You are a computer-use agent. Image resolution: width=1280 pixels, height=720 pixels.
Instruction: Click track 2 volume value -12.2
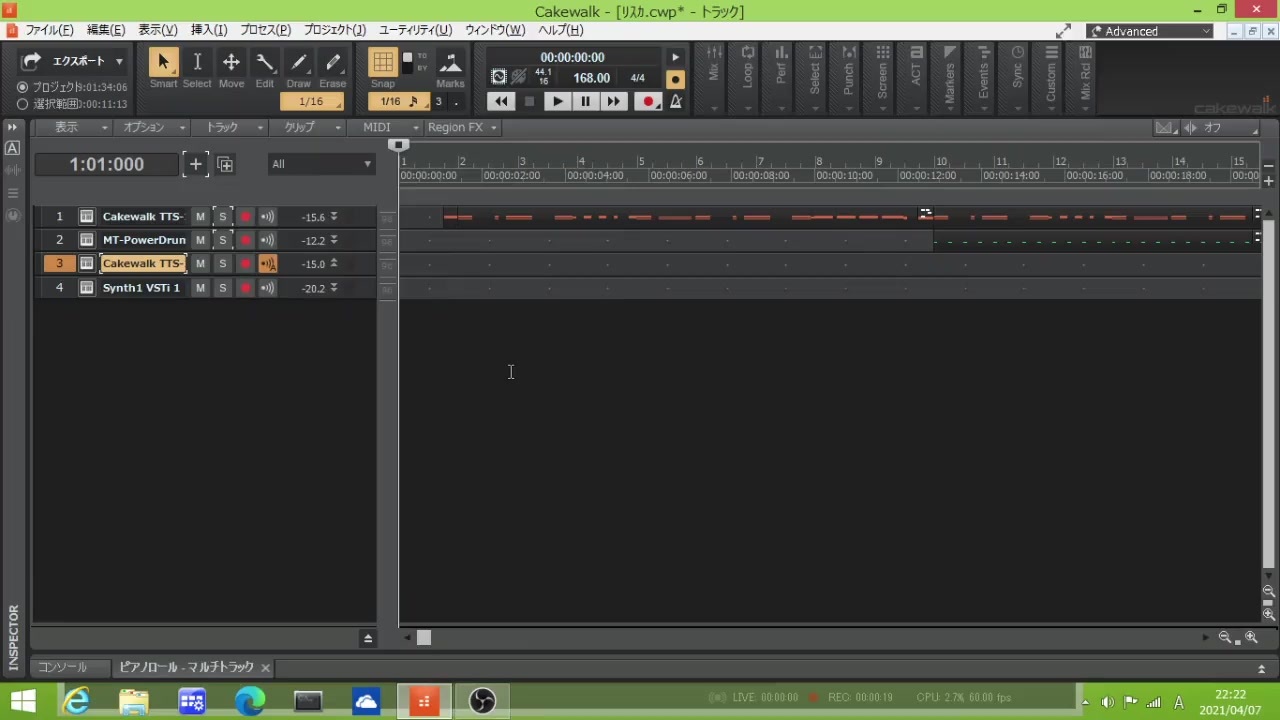point(313,241)
